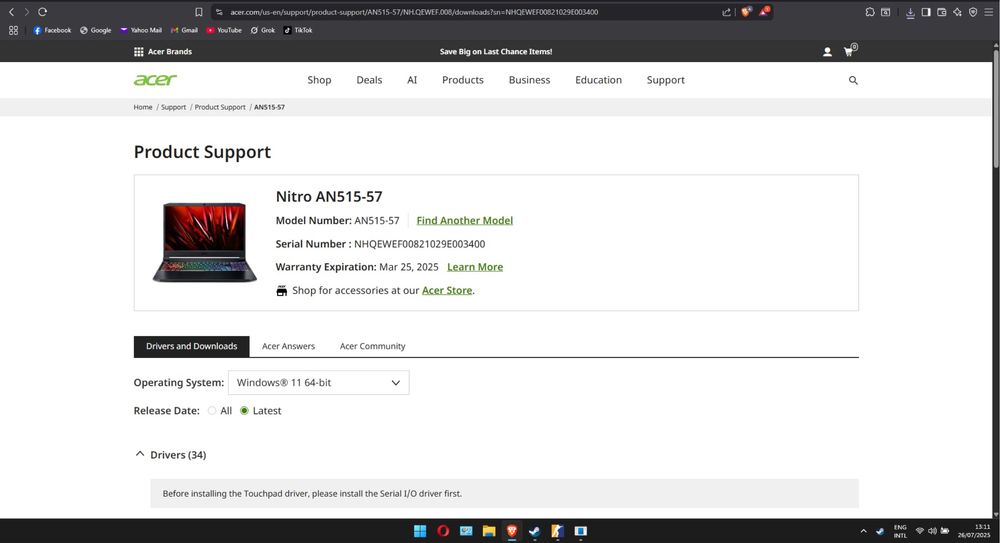The image size is (1000, 543).
Task: Open the Business menu
Action: pos(529,80)
